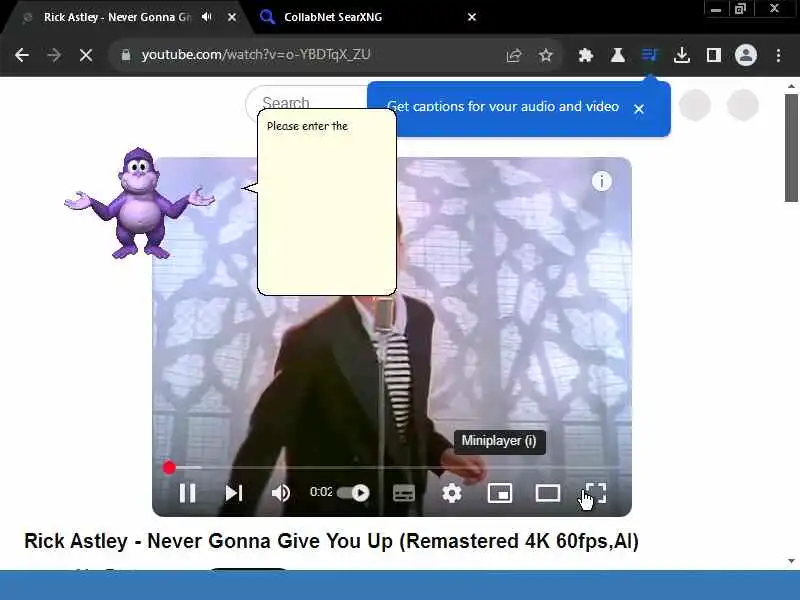Bookmark this tab with the star
Screen dimensions: 800x600
(546, 55)
